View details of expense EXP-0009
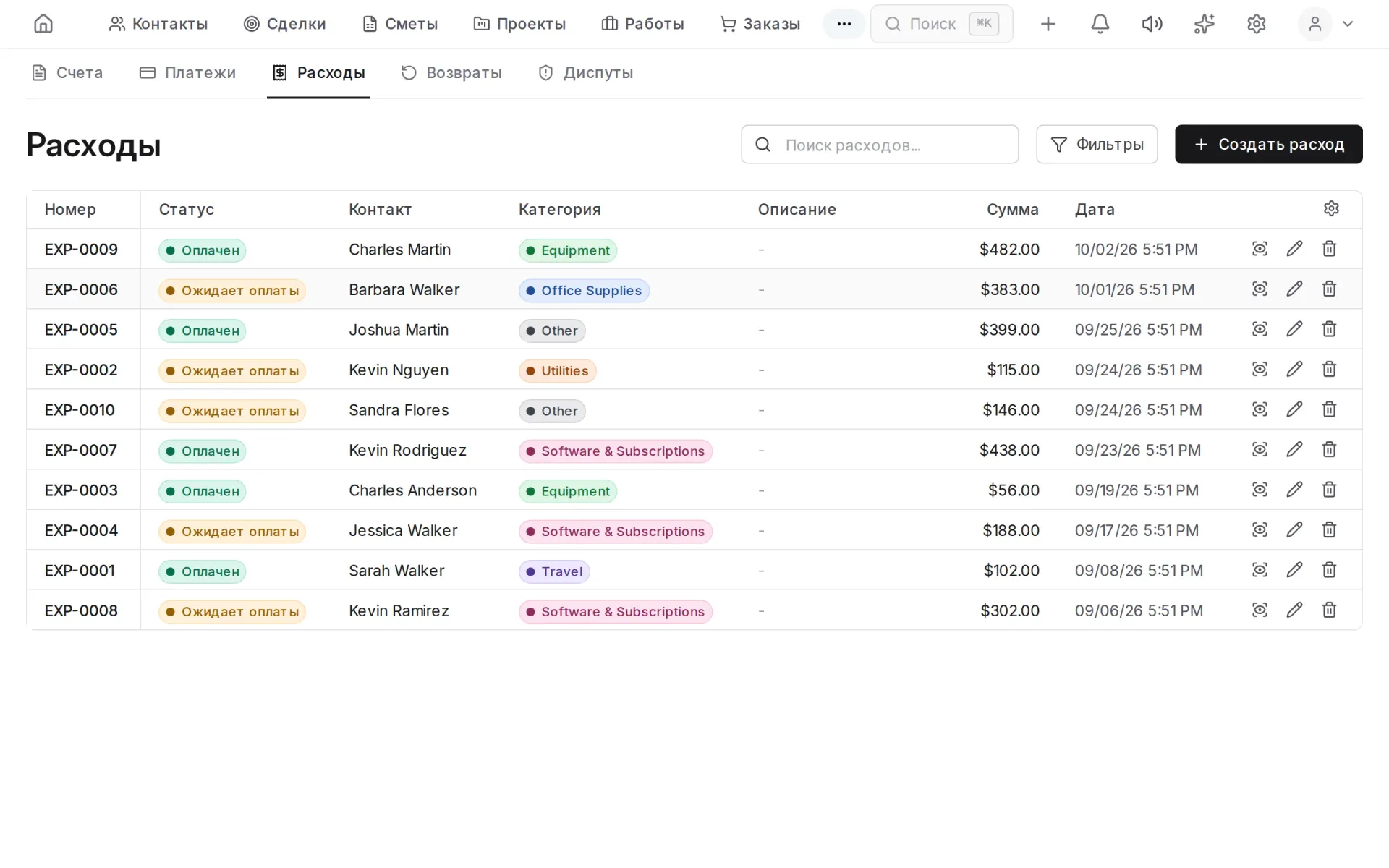1389x868 pixels. click(x=1260, y=249)
